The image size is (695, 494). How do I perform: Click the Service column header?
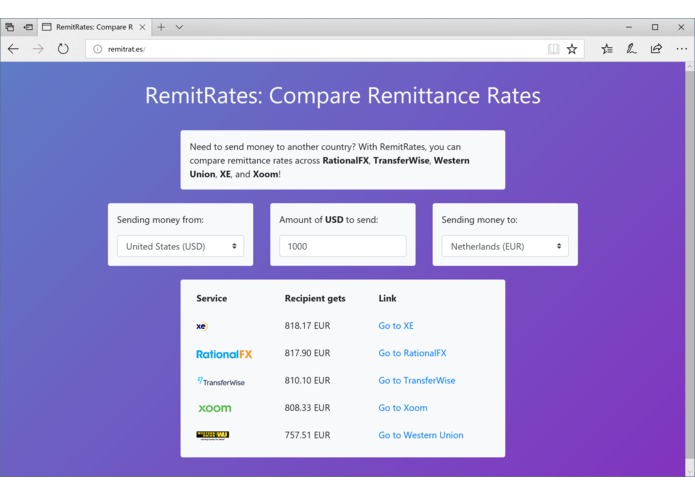(x=211, y=298)
